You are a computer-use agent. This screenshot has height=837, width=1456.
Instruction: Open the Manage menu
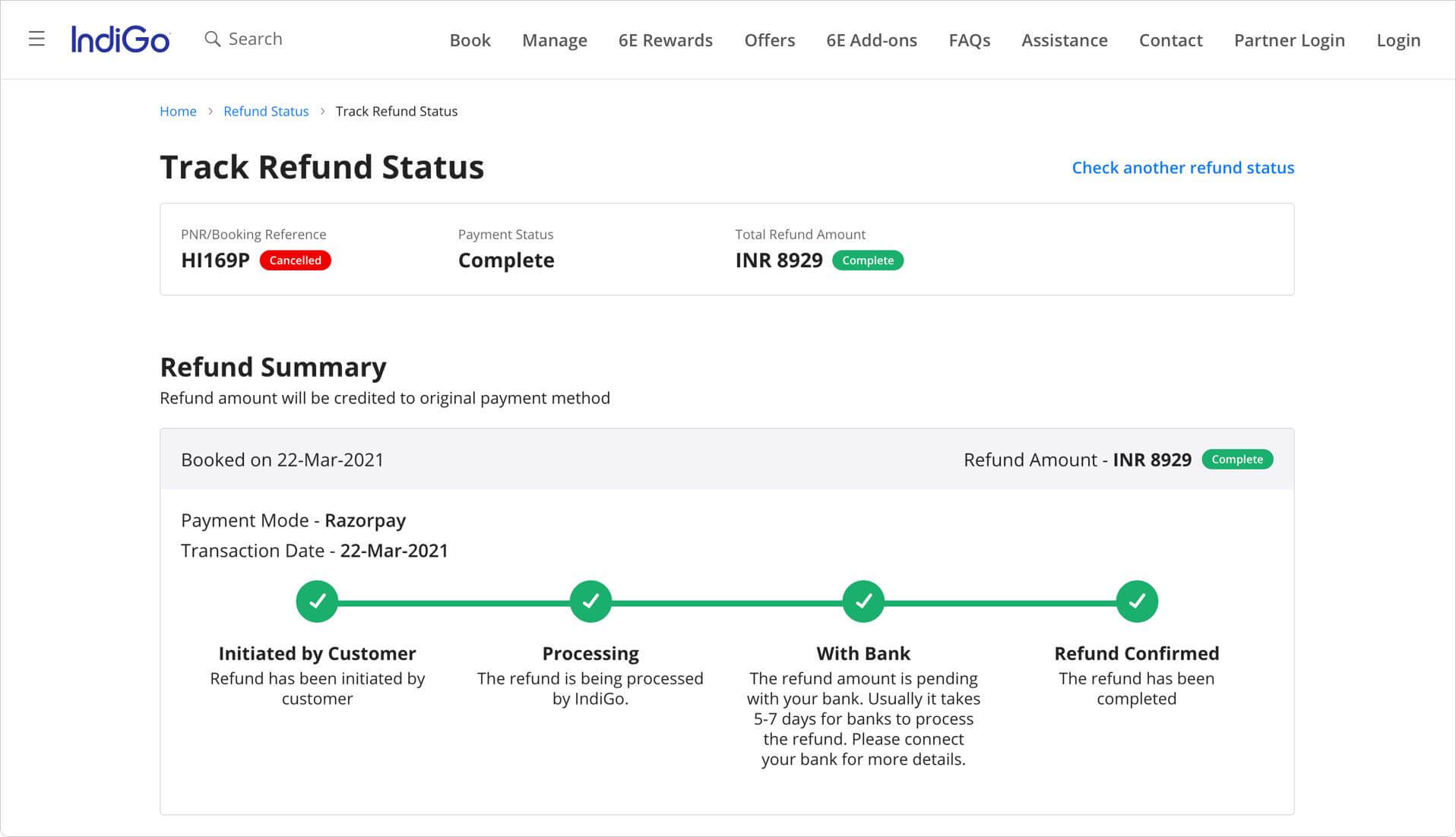(554, 40)
